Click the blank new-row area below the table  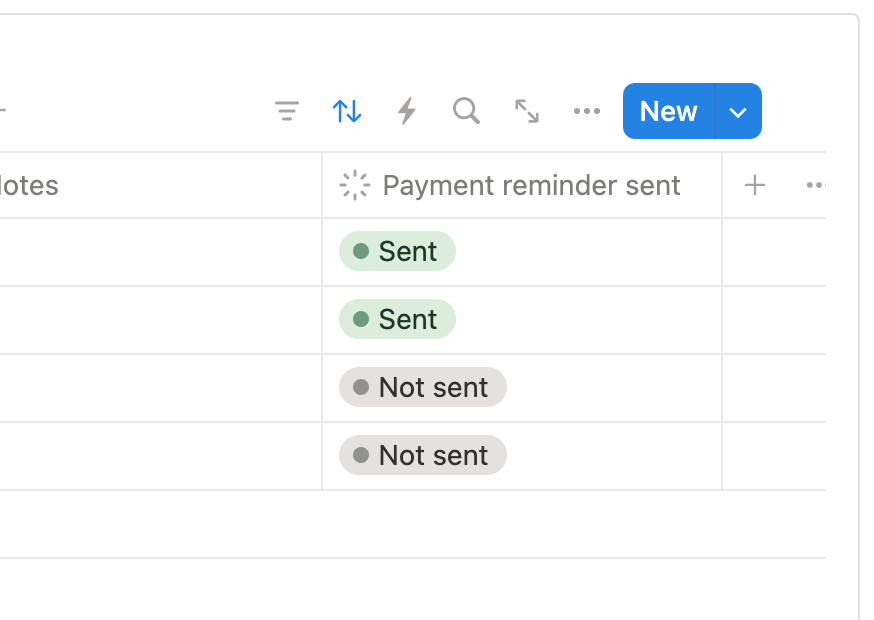click(x=412, y=524)
